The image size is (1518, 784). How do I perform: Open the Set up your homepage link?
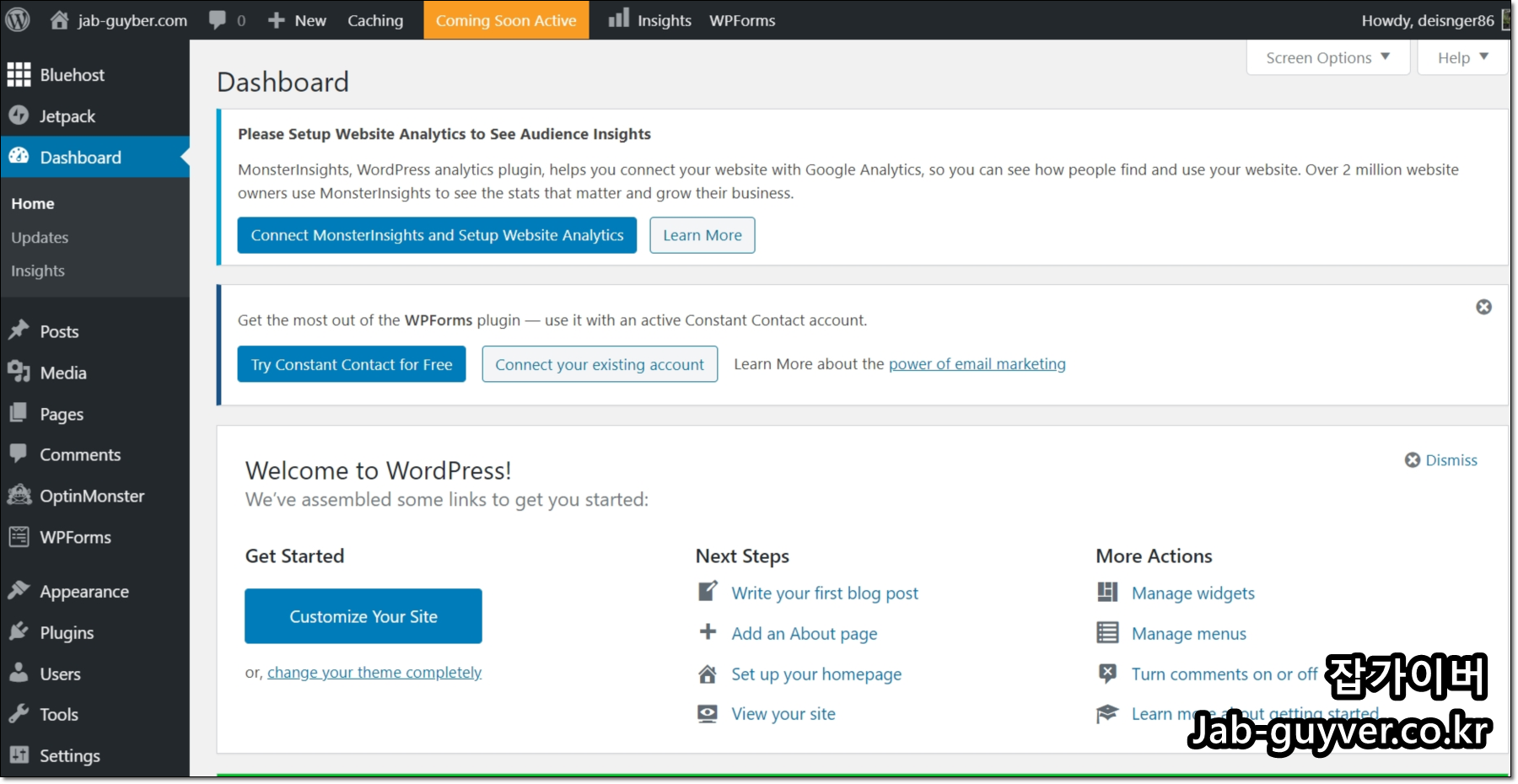(816, 674)
